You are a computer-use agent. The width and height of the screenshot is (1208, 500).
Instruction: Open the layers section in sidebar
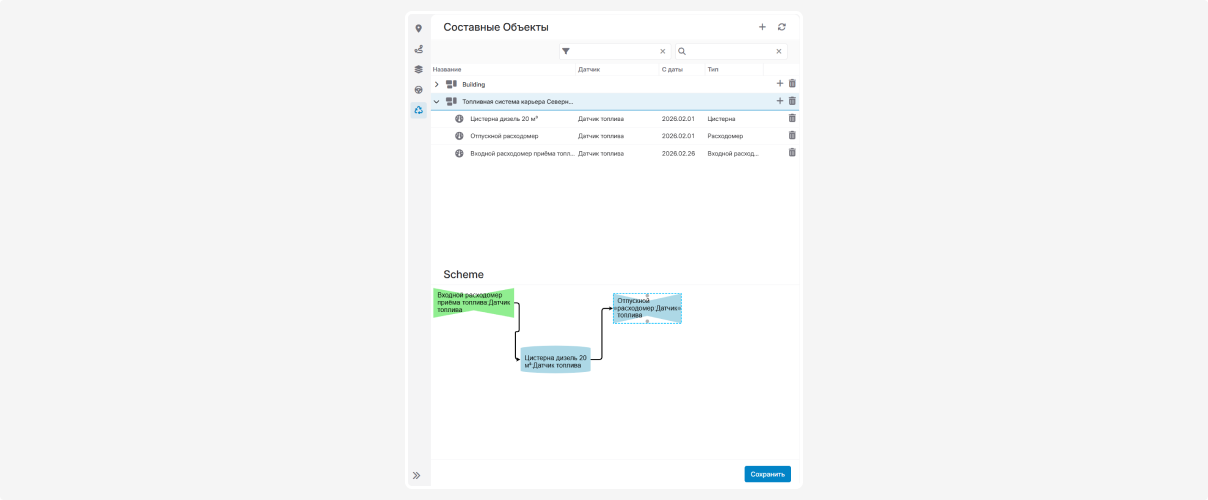point(418,69)
